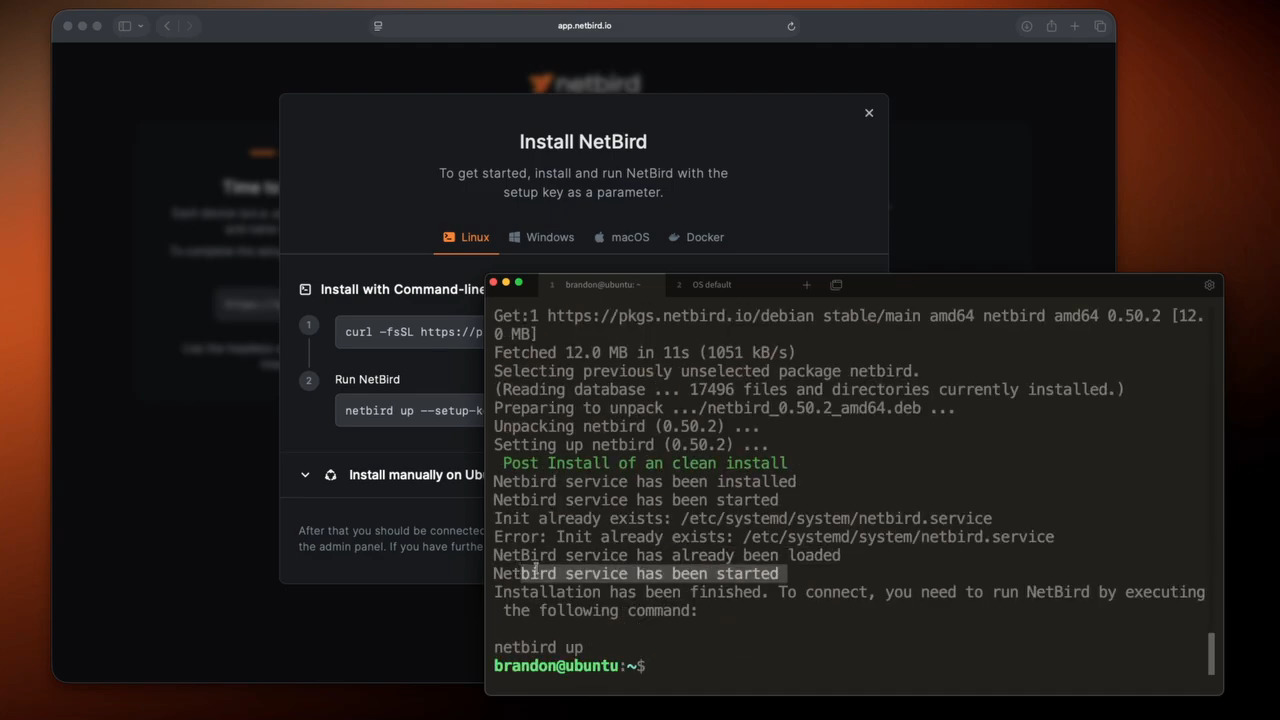Switch to the Windows install tab
This screenshot has width=1280, height=720.
541,237
